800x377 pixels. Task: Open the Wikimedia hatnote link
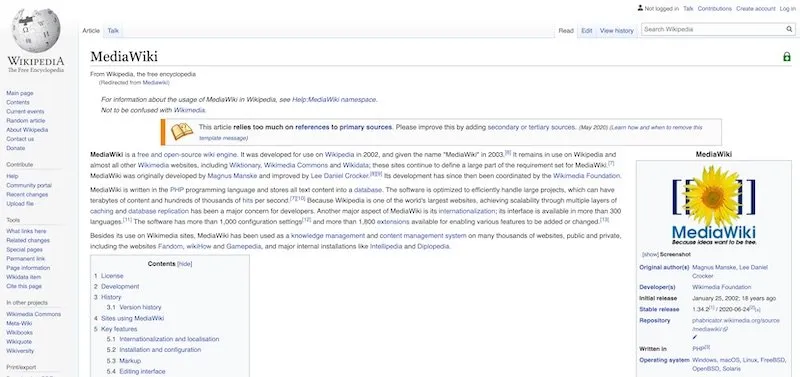[189, 110]
